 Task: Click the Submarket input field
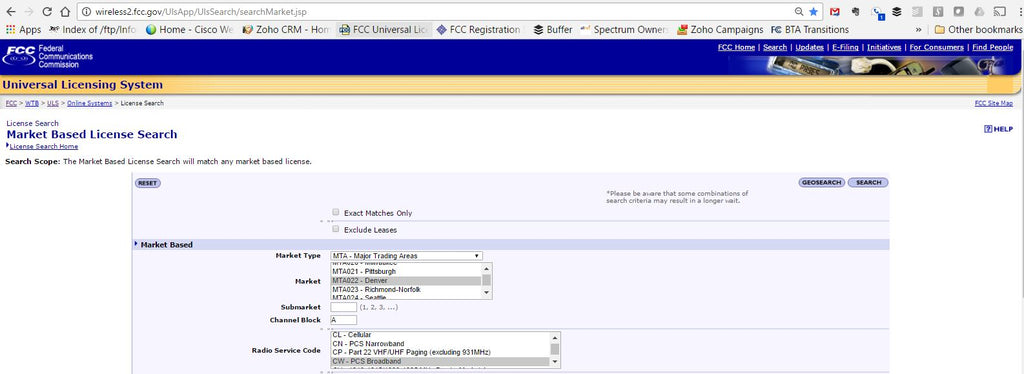[x=344, y=307]
